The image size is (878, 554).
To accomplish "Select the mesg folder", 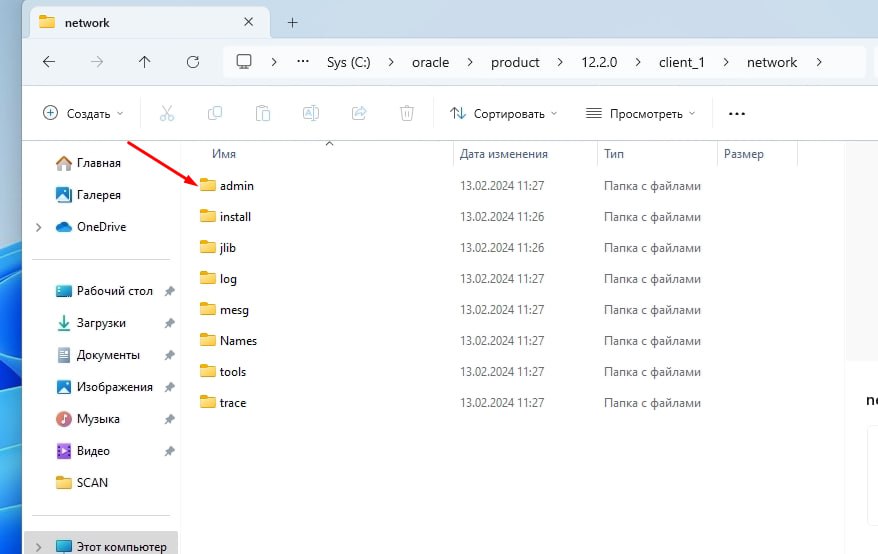I will [225, 309].
